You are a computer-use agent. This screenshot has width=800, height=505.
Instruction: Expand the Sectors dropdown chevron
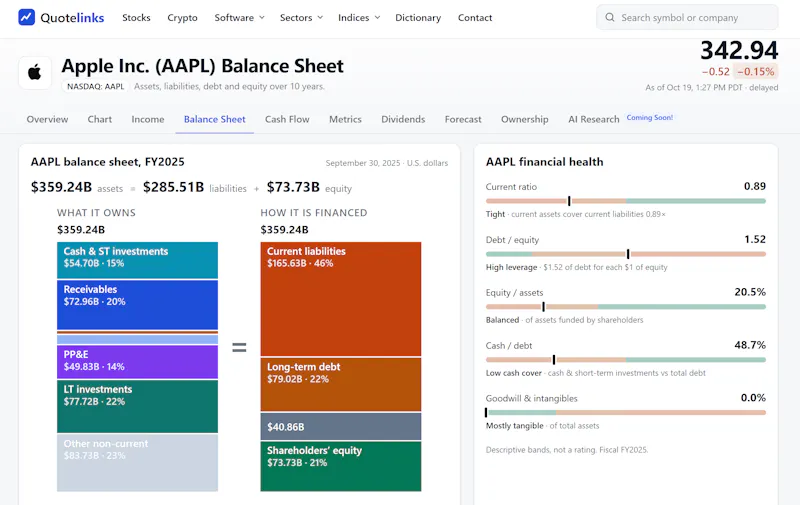coord(320,17)
